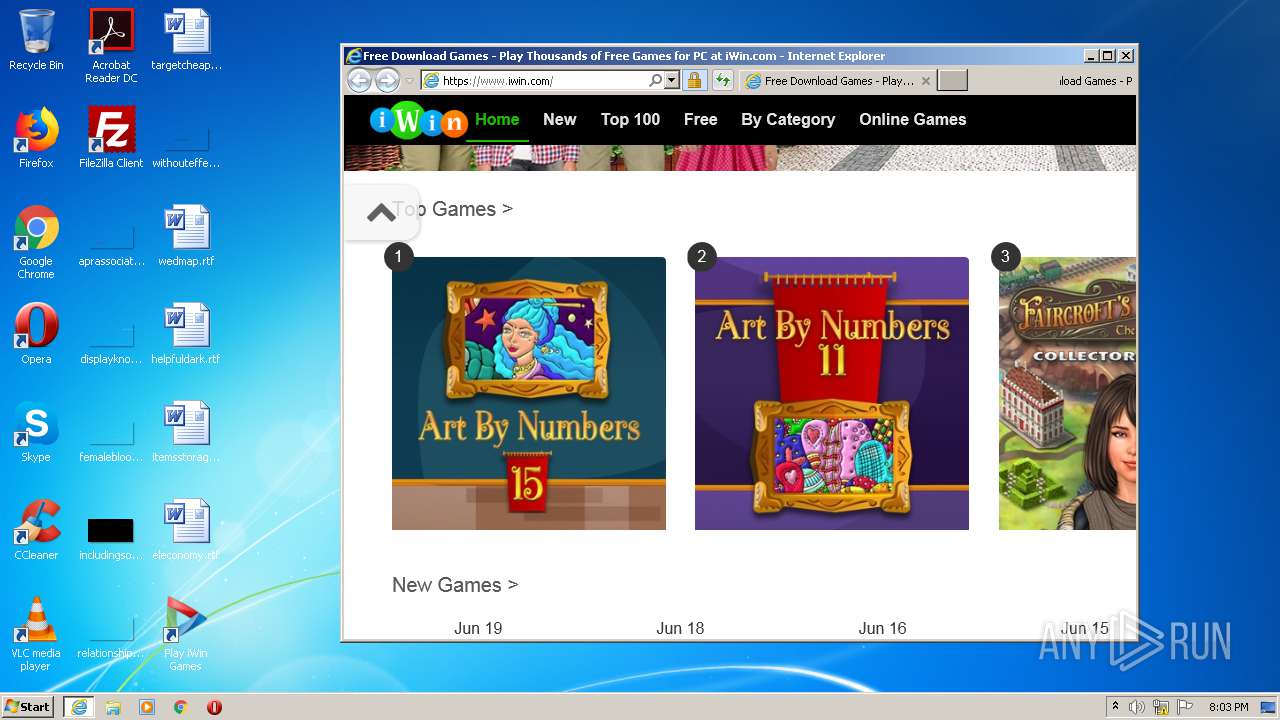Go to the Top 100 menu item

(630, 119)
